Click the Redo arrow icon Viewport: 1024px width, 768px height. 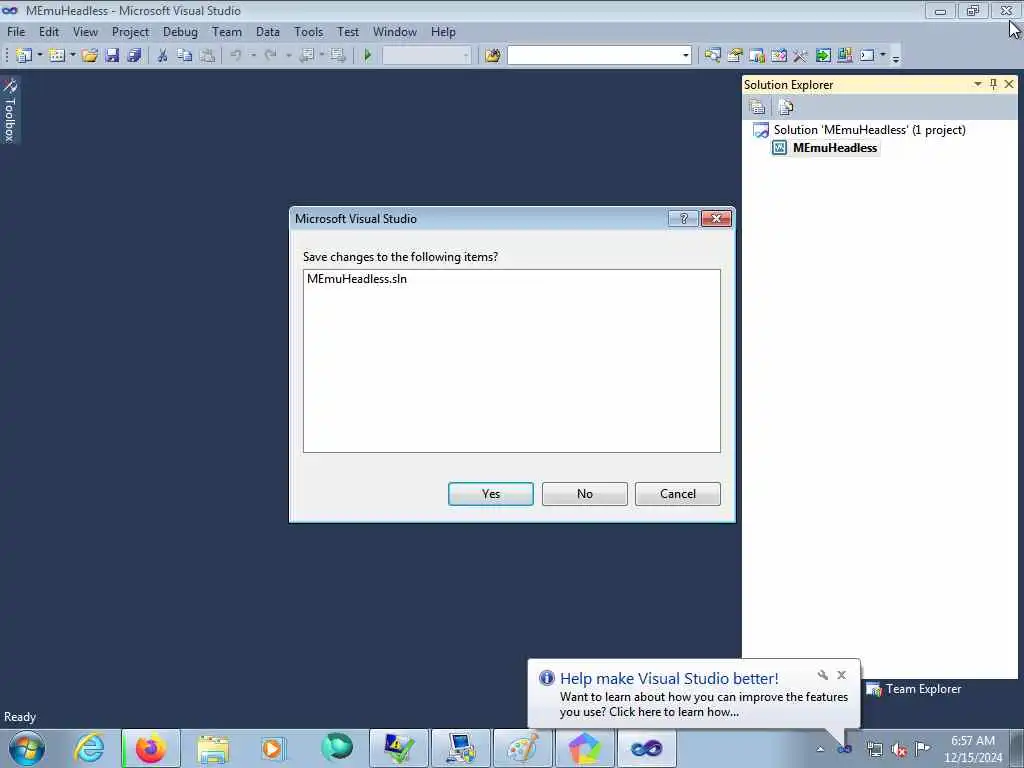point(270,56)
